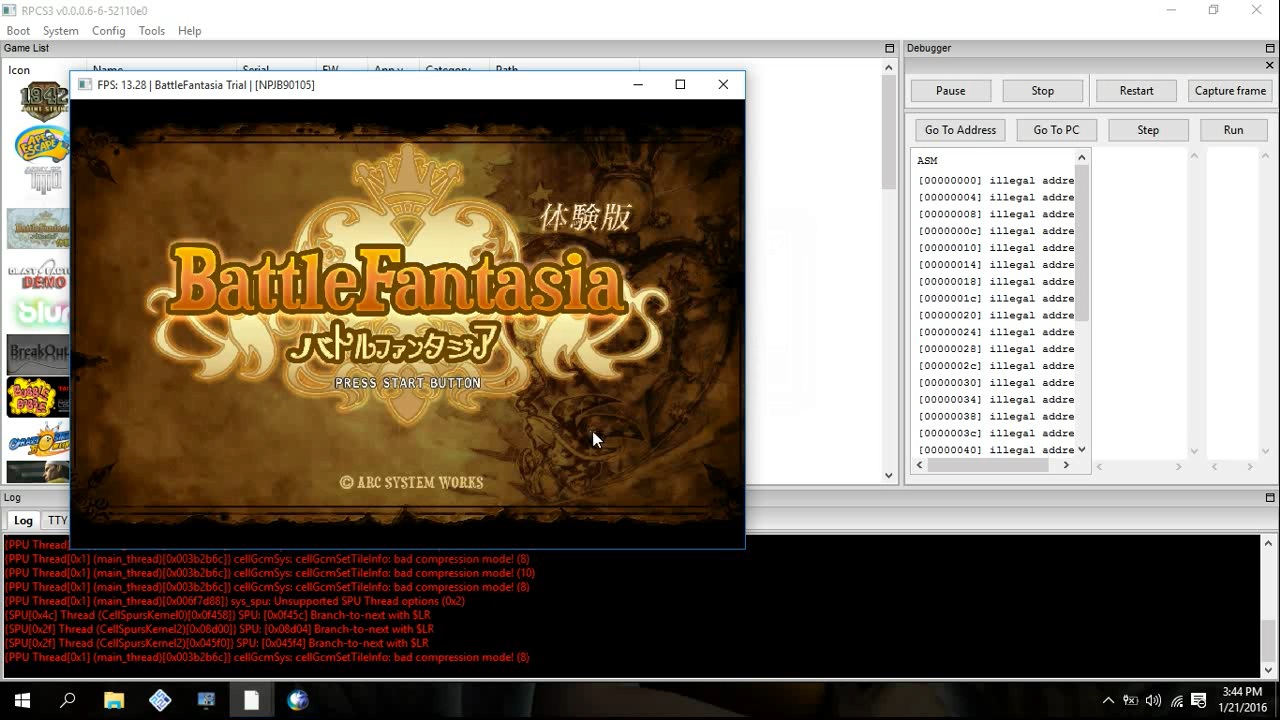Select the 1942 Joint Strike game icon
The height and width of the screenshot is (720, 1280).
click(42, 102)
